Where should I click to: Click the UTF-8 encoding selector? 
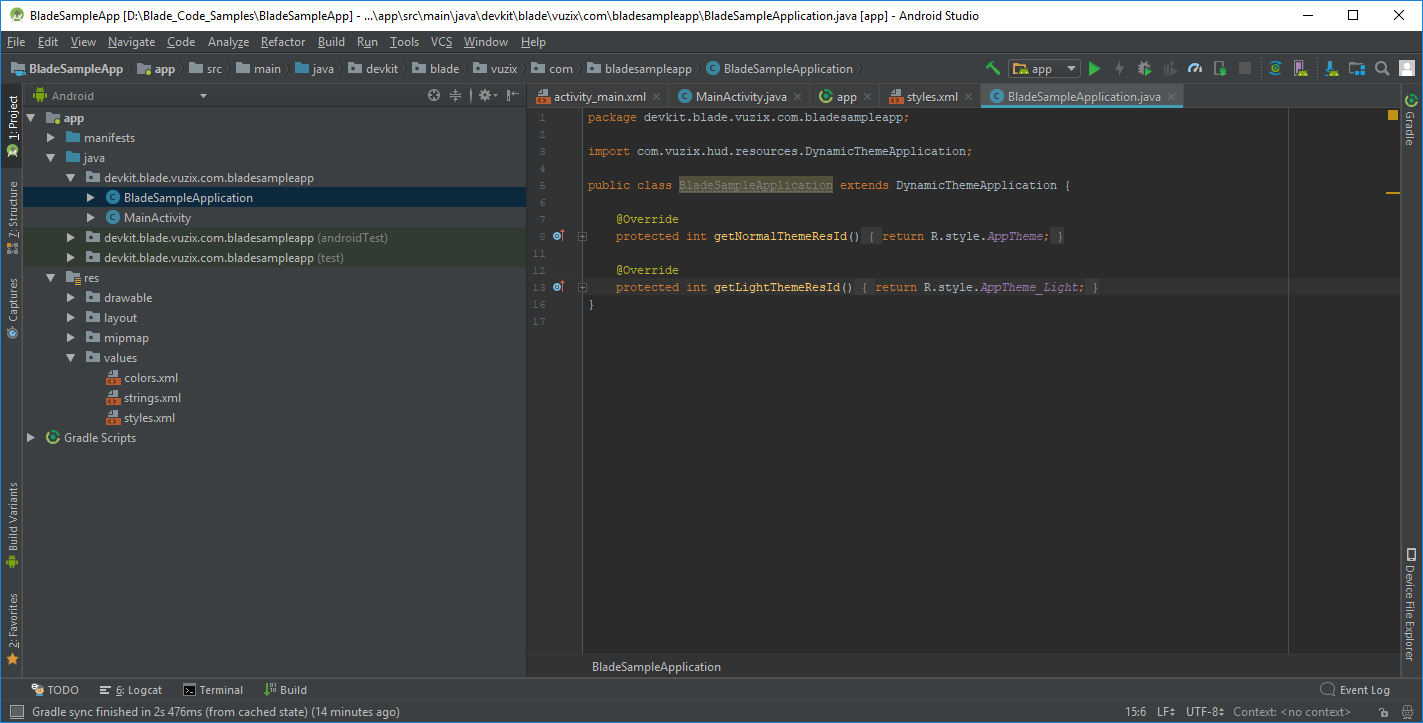pos(1204,712)
